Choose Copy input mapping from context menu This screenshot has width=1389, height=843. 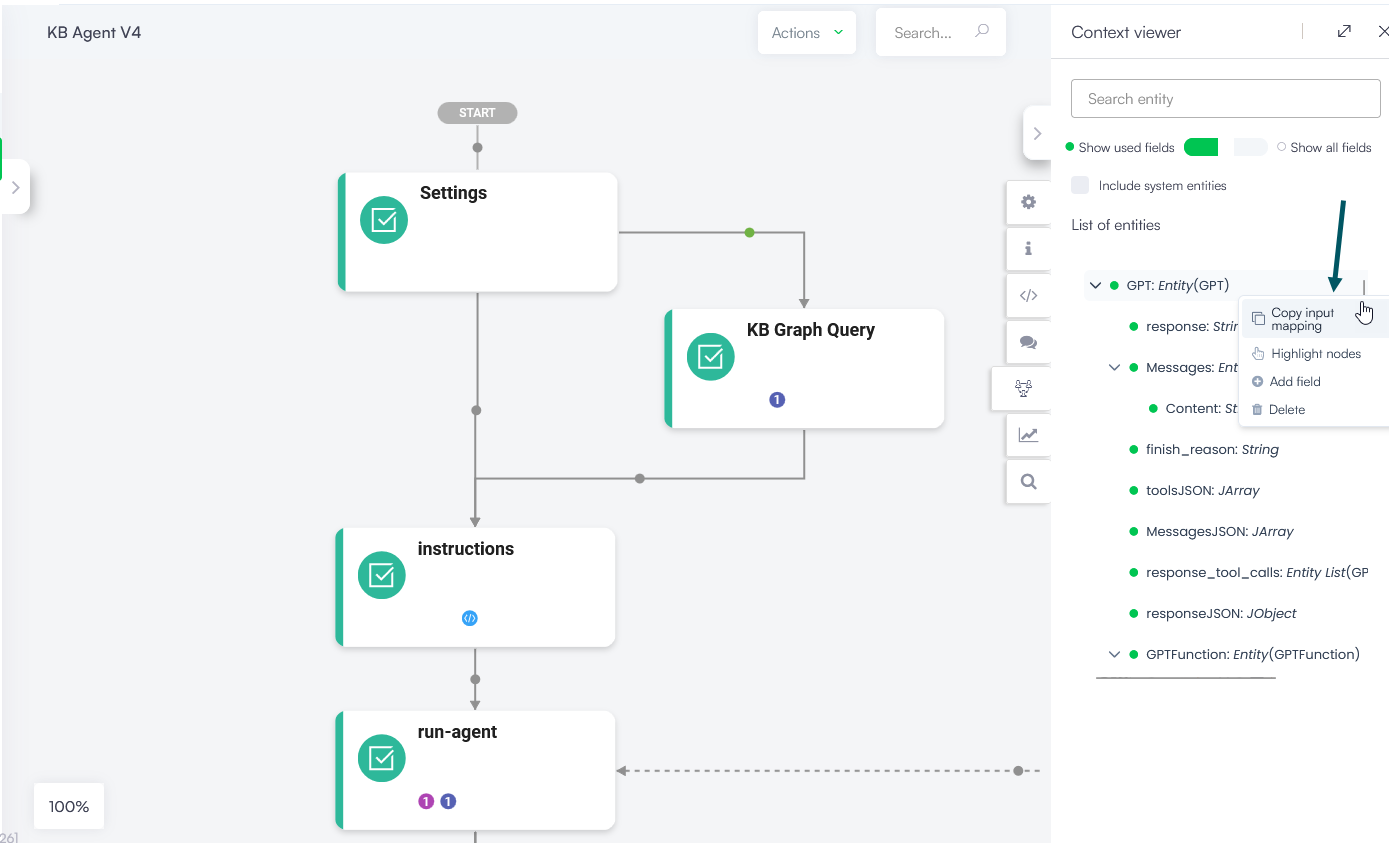coord(1302,319)
